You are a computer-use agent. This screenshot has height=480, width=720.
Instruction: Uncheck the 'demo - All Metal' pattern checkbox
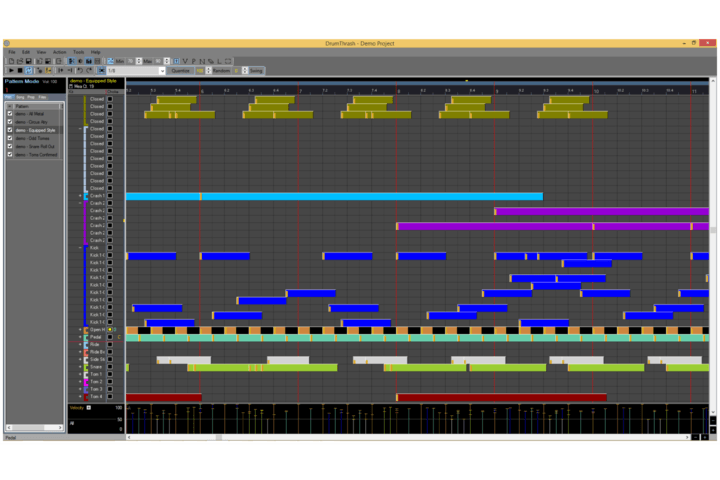(10, 114)
